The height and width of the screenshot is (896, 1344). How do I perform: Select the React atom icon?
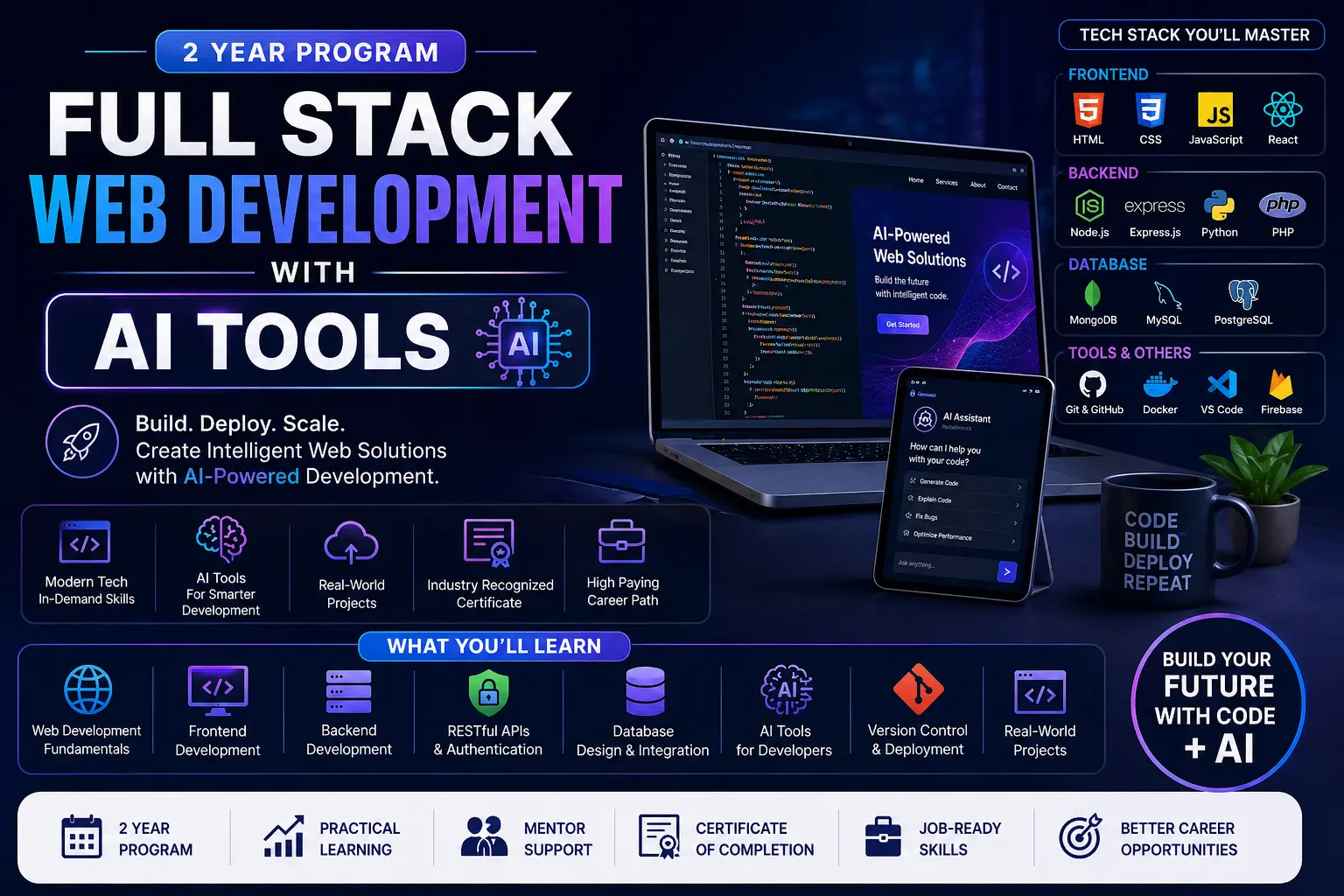tap(1282, 110)
